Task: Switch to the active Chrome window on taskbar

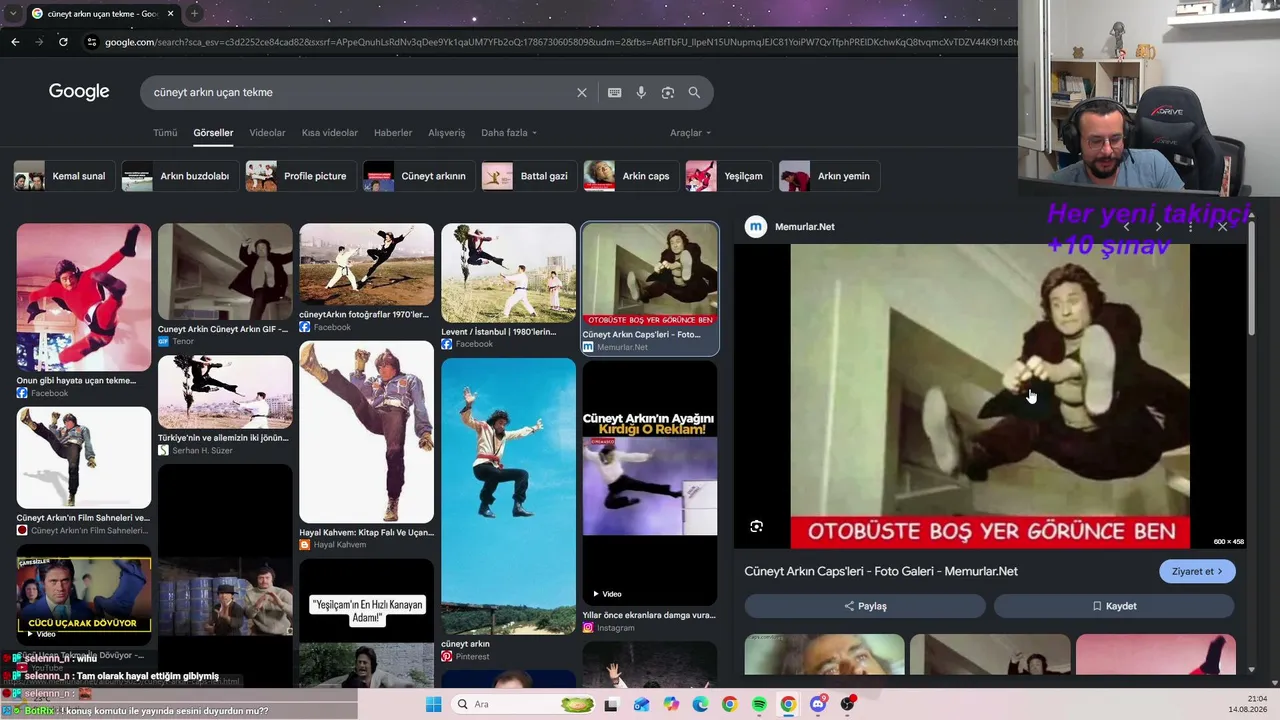Action: (x=788, y=704)
